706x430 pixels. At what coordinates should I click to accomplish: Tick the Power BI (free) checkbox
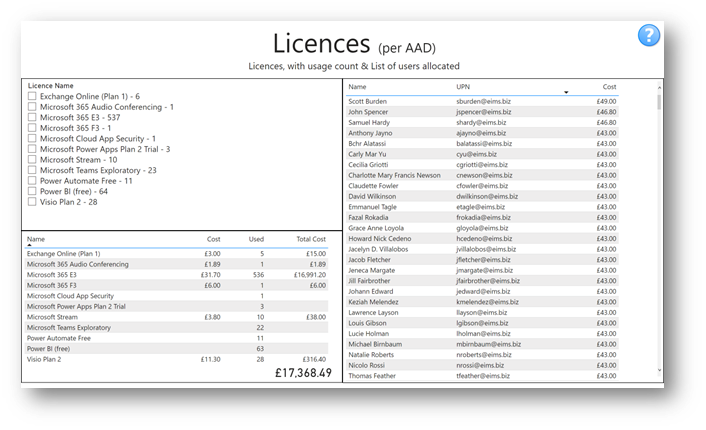point(32,191)
